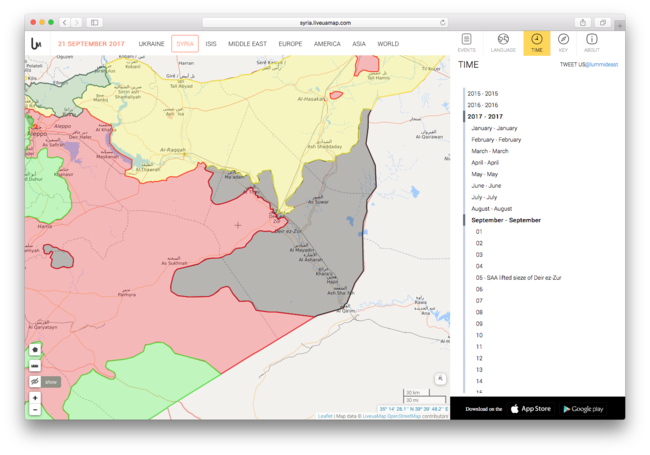Viewport: 650px width, 455px height.
Task: Zoom in the map with plus button
Action: (x=35, y=398)
